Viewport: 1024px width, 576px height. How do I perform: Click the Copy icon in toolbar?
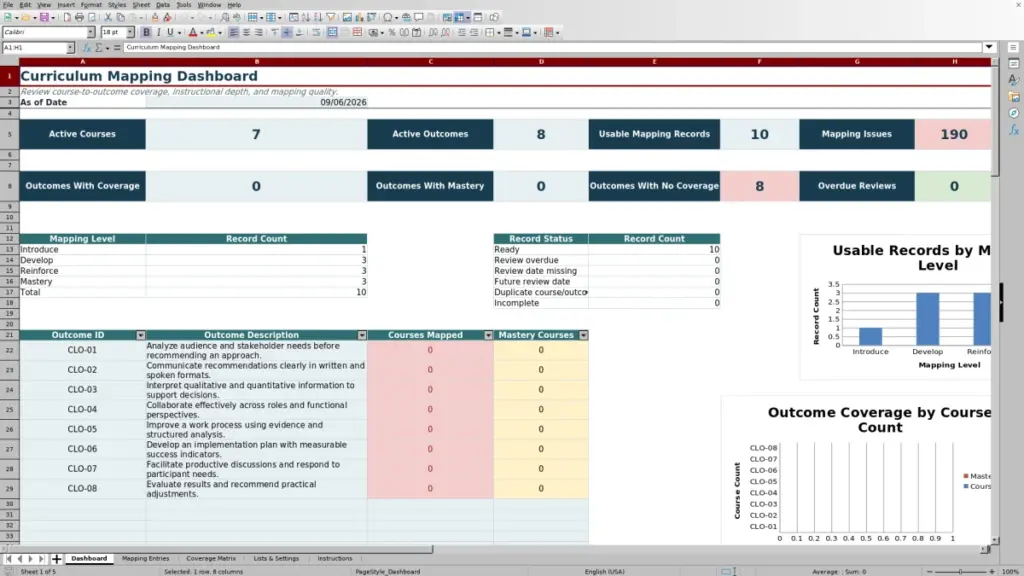[121, 18]
